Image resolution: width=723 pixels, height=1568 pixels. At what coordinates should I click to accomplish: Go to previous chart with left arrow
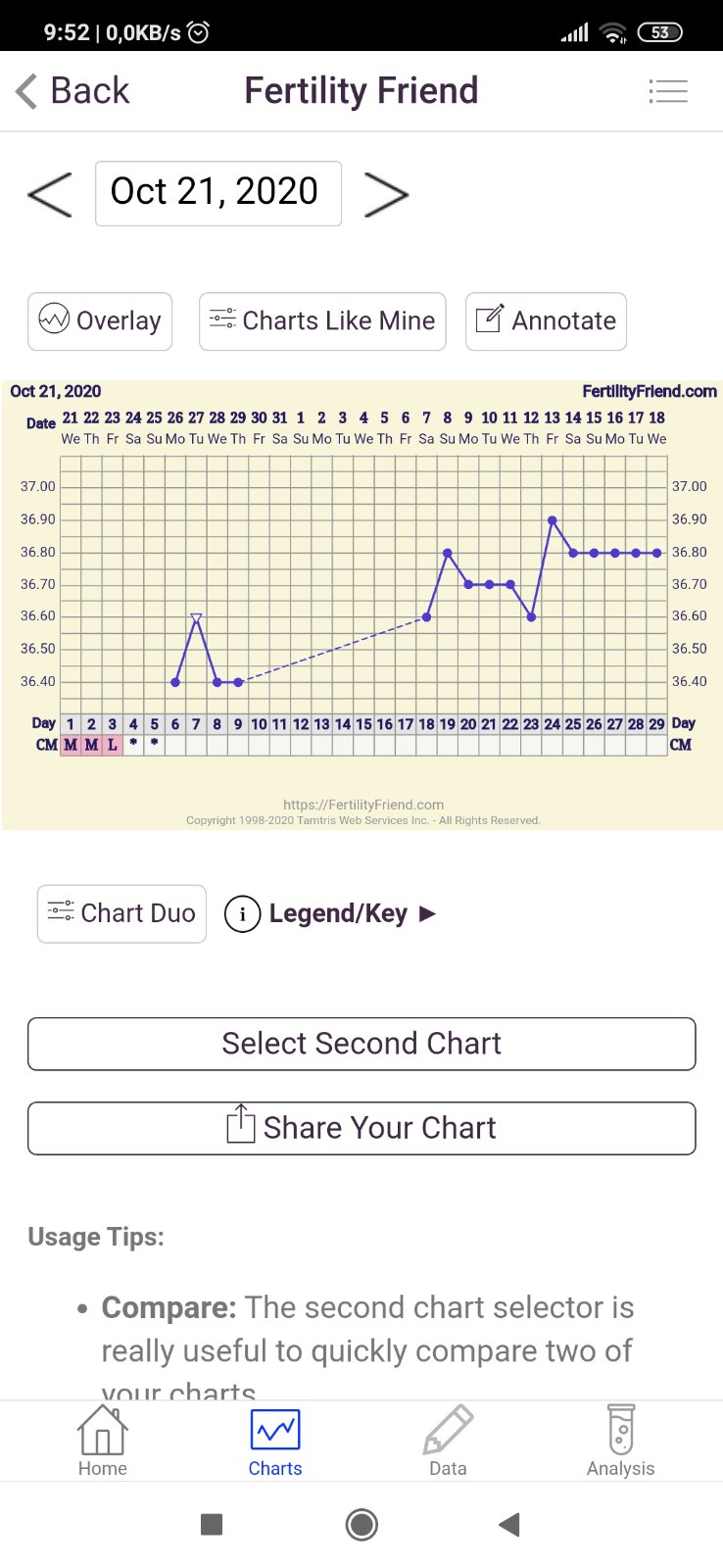pos(50,194)
